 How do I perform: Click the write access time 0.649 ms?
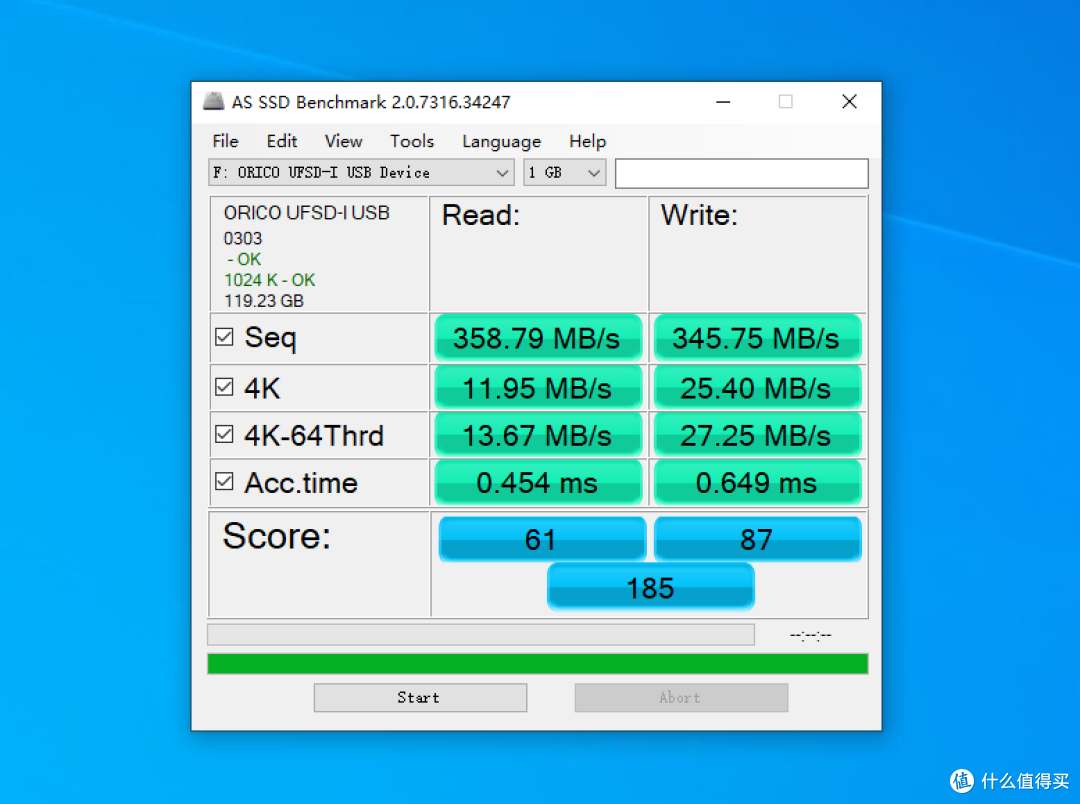(x=757, y=482)
